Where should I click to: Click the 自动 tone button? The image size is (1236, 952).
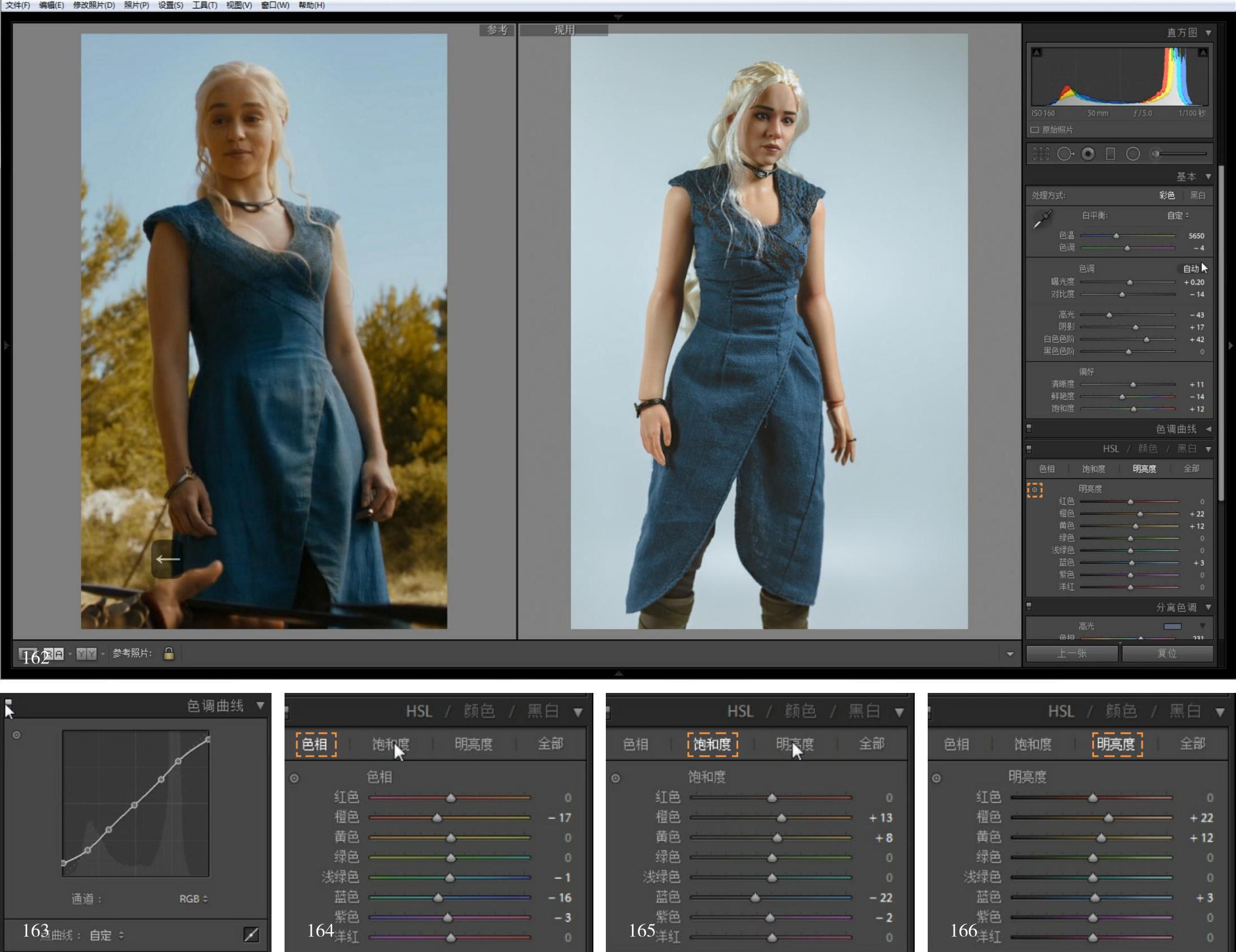pyautogui.click(x=1191, y=268)
